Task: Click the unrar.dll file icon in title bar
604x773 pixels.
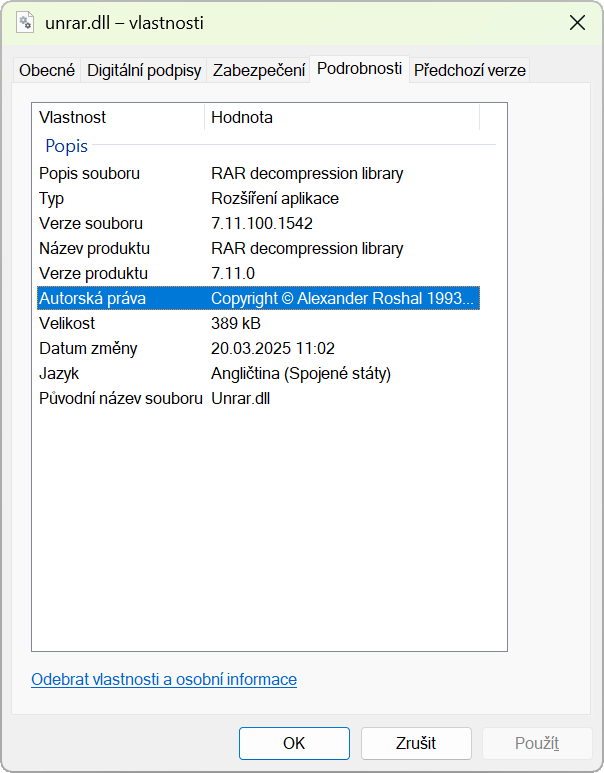Action: point(25,23)
